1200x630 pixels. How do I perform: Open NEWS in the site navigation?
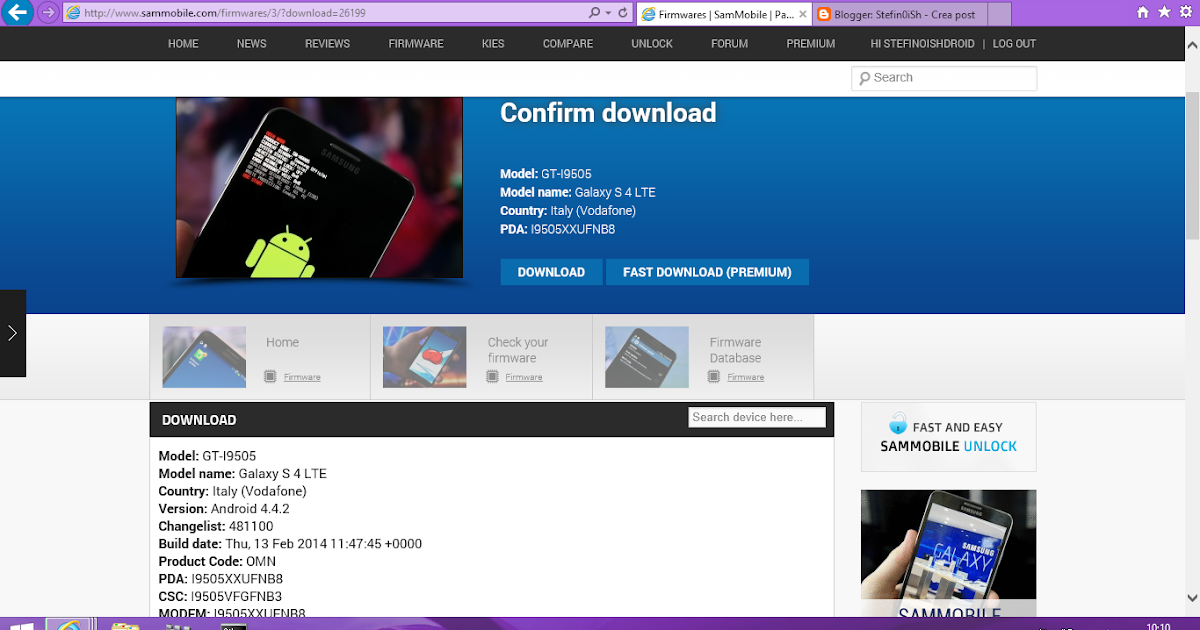[x=252, y=44]
